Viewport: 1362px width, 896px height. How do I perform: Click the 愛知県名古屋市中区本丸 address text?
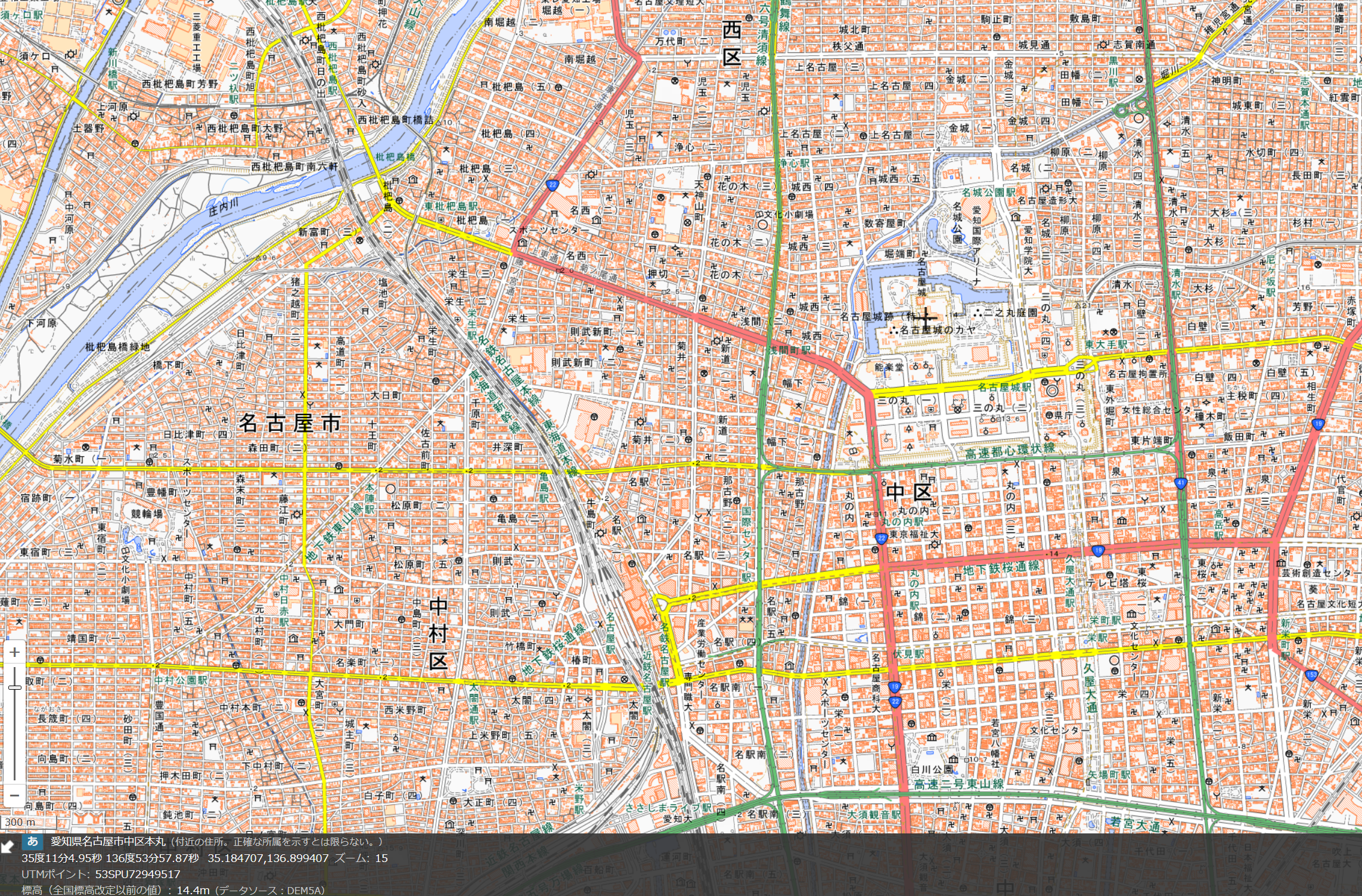[108, 842]
